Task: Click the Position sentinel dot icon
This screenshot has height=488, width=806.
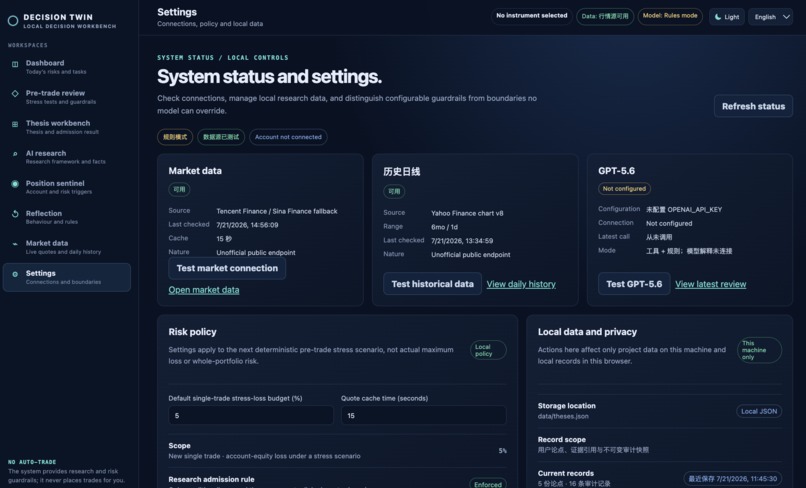Action: (x=15, y=184)
